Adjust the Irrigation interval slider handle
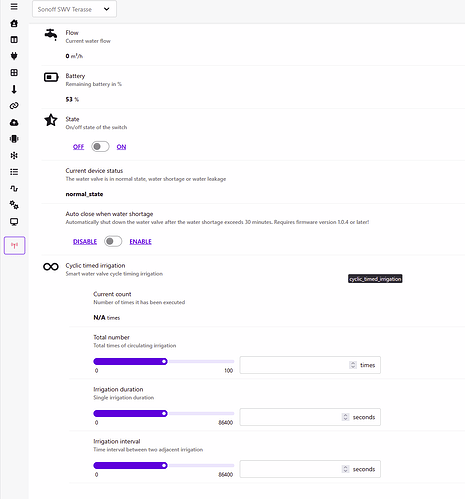Image resolution: width=465 pixels, height=499 pixels. tap(164, 465)
